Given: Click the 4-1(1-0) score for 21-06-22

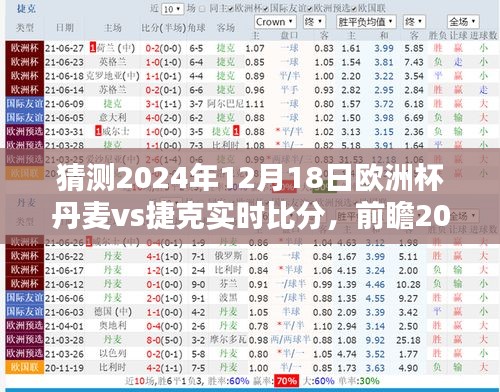Looking at the screenshot, I should point(165,257).
